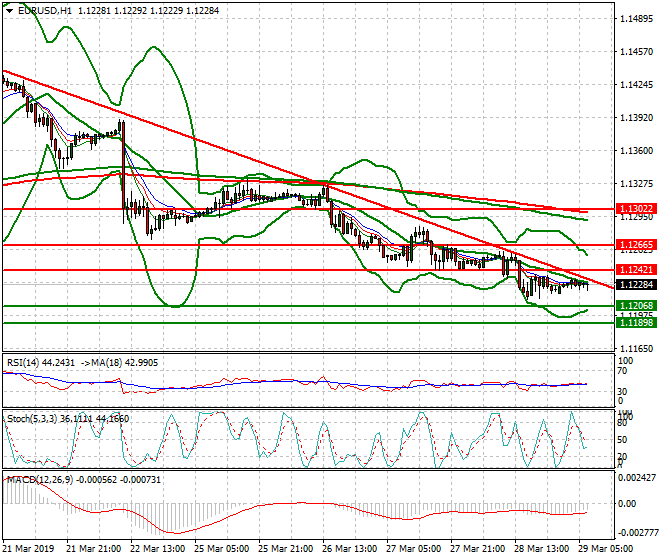Click the 1.12421 resistance level tag
This screenshot has height=560, width=660.
(636, 270)
